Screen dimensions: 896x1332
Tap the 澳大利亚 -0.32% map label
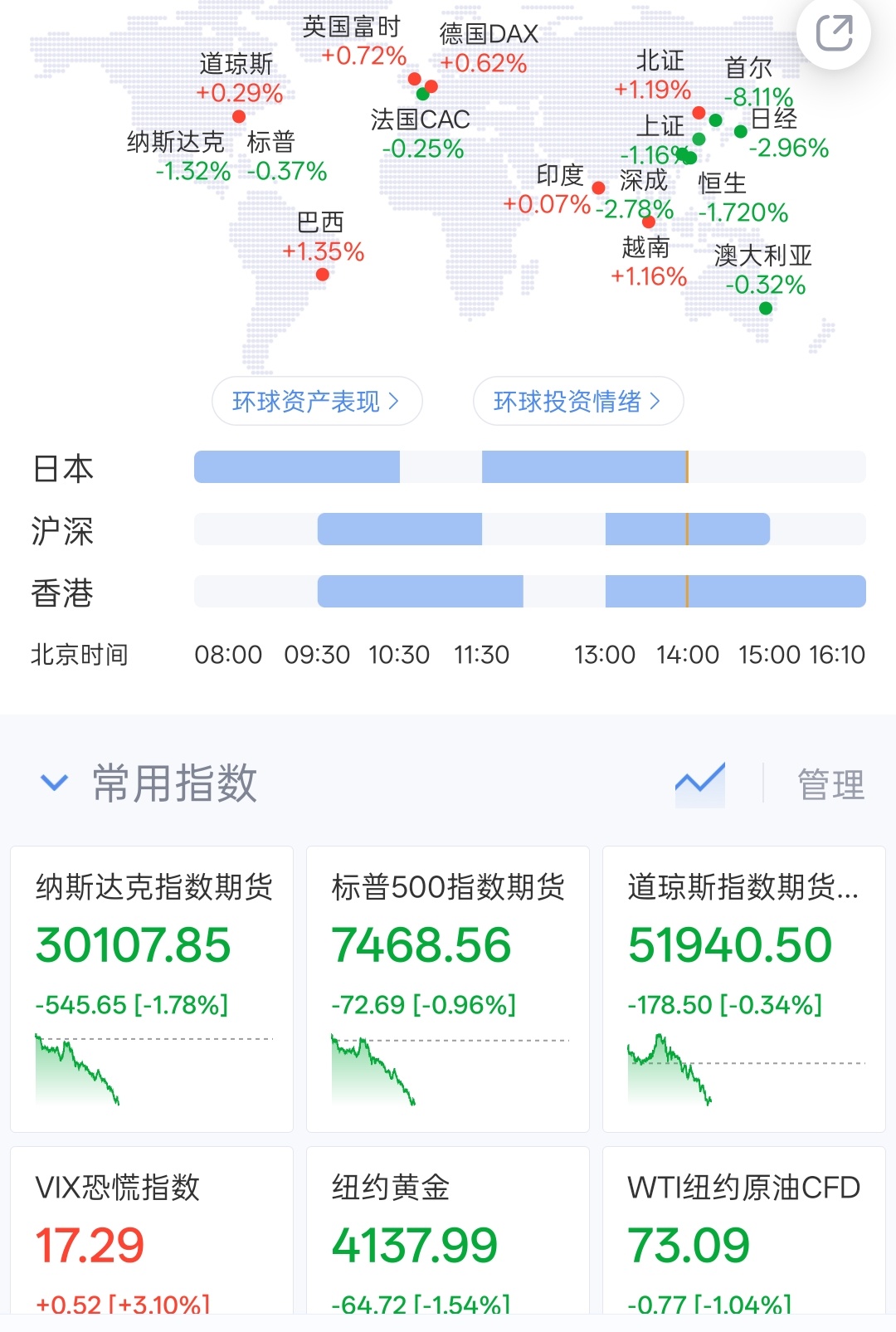click(x=763, y=270)
